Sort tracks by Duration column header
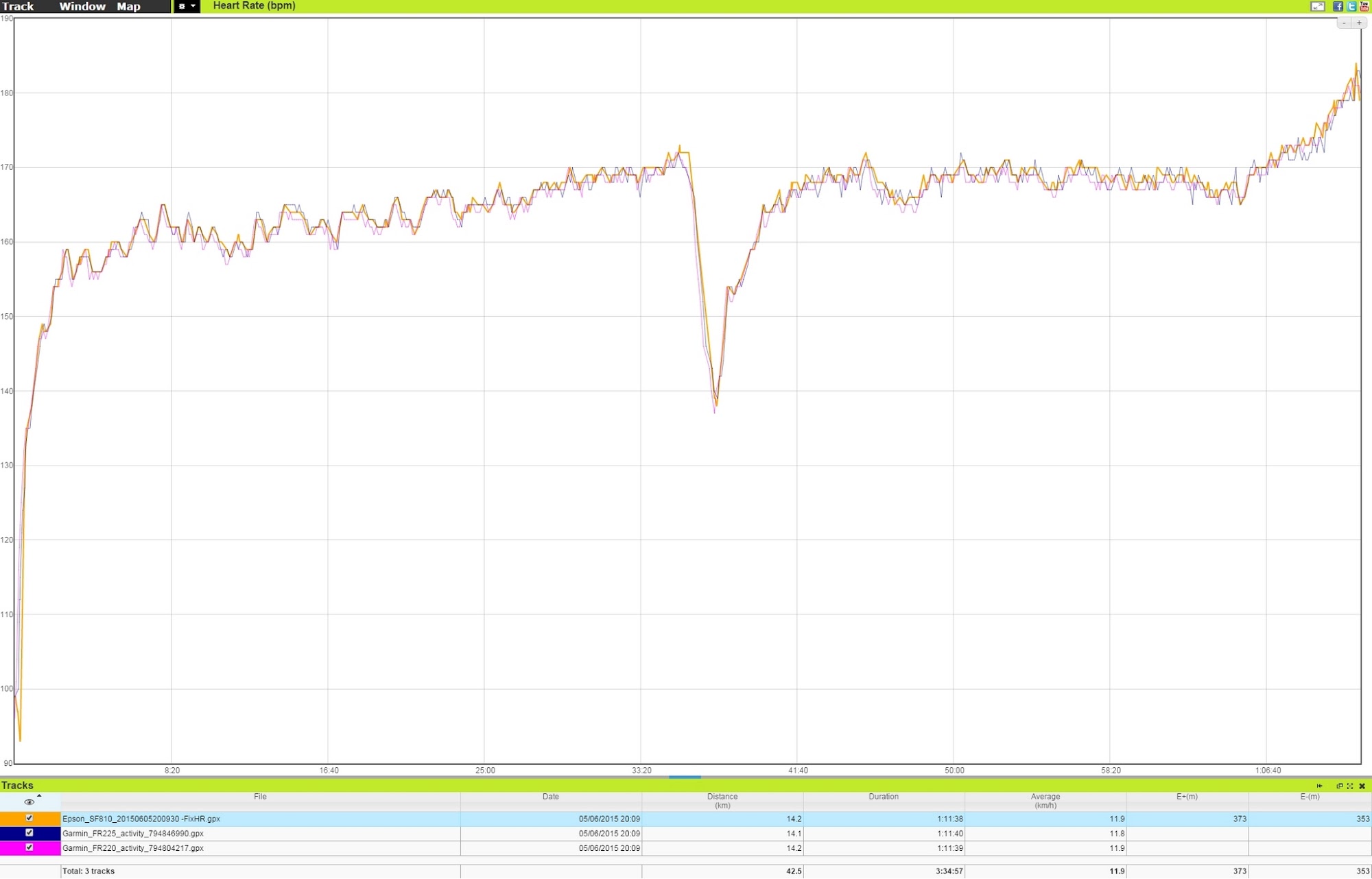The width and height of the screenshot is (1372, 879). tap(883, 797)
